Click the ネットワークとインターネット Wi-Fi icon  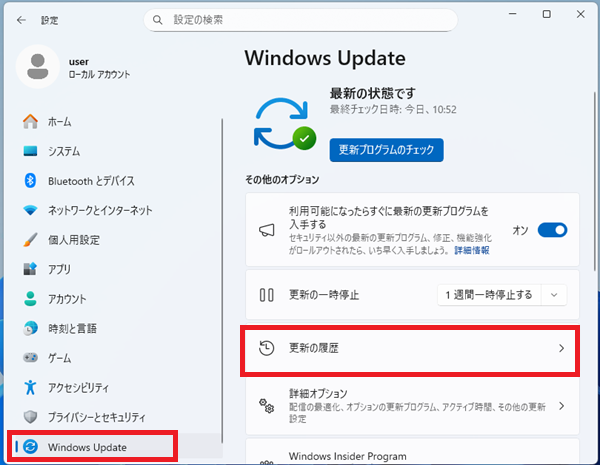[30, 210]
